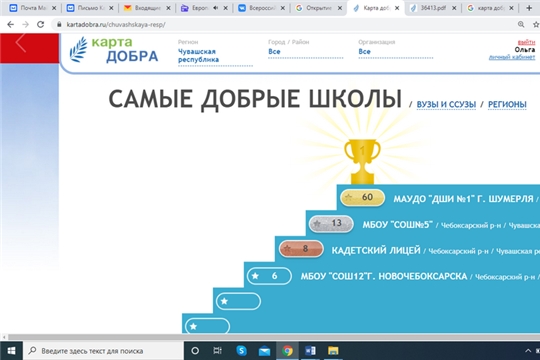Open Skype from the taskbar
Image resolution: width=540 pixels, height=360 pixels.
(x=241, y=351)
